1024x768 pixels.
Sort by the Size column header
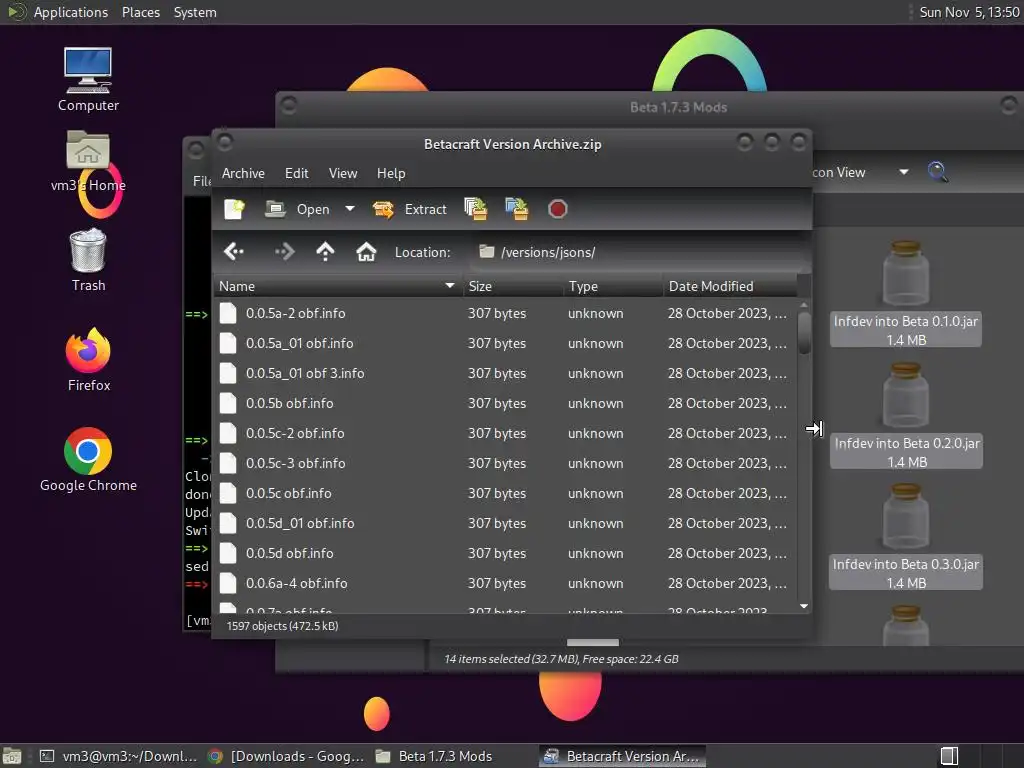tap(513, 286)
